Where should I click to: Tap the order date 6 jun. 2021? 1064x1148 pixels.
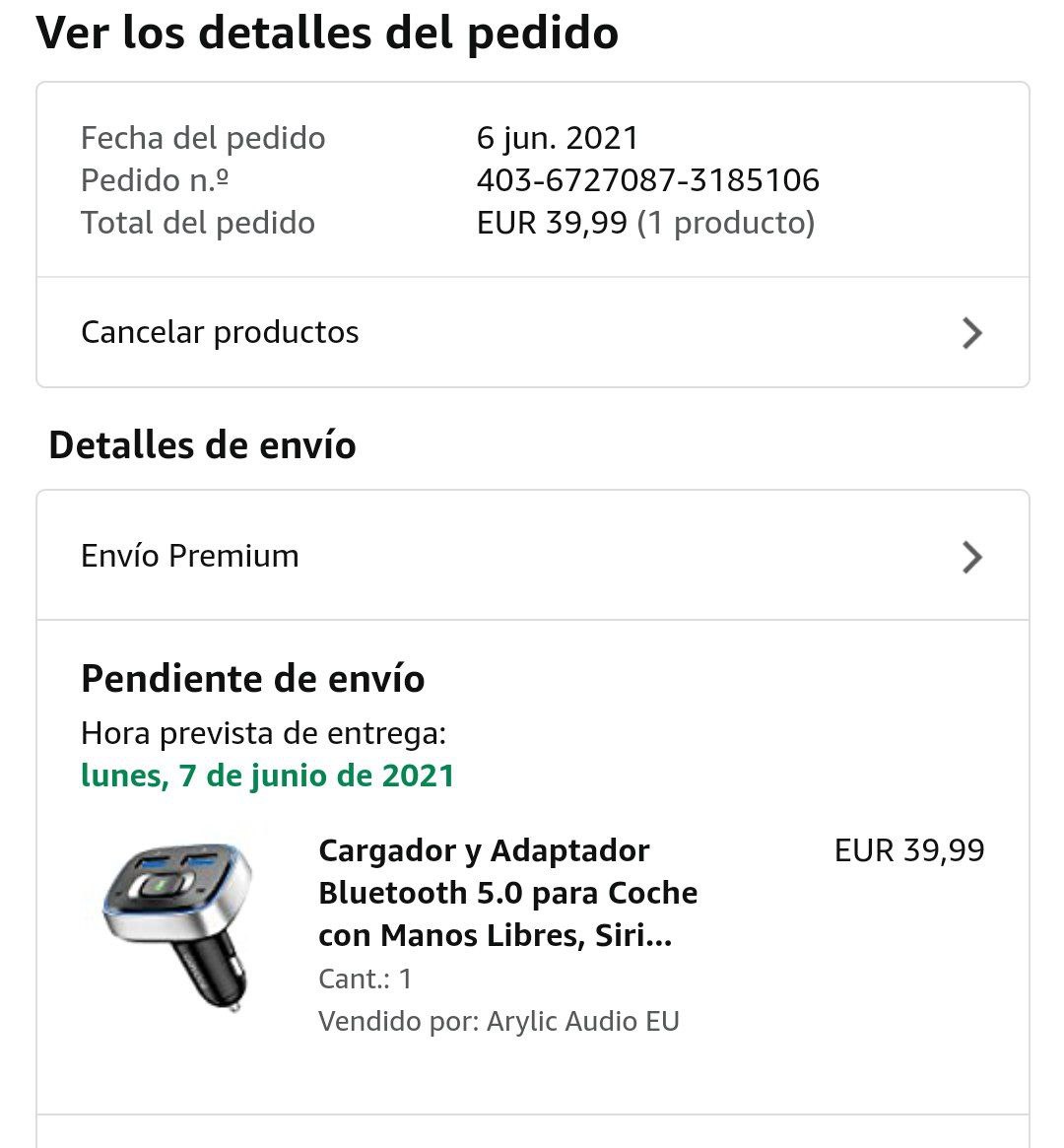click(558, 138)
